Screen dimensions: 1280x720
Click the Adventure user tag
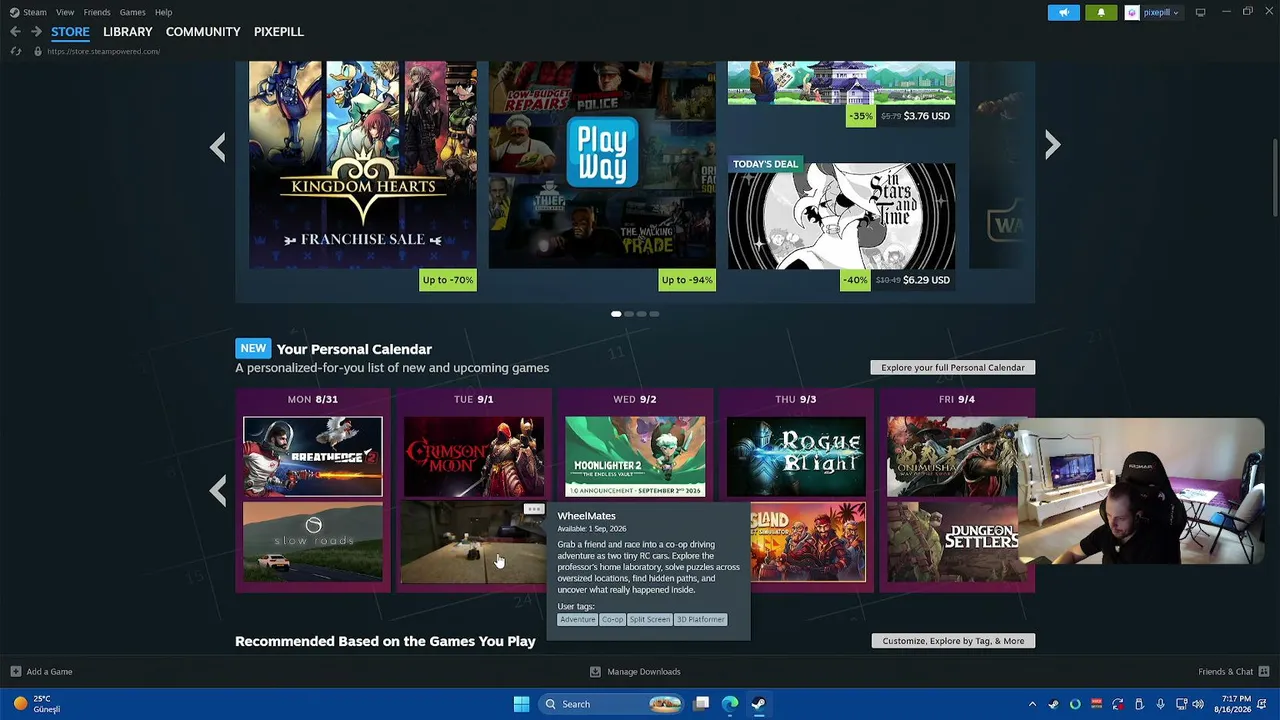point(578,620)
